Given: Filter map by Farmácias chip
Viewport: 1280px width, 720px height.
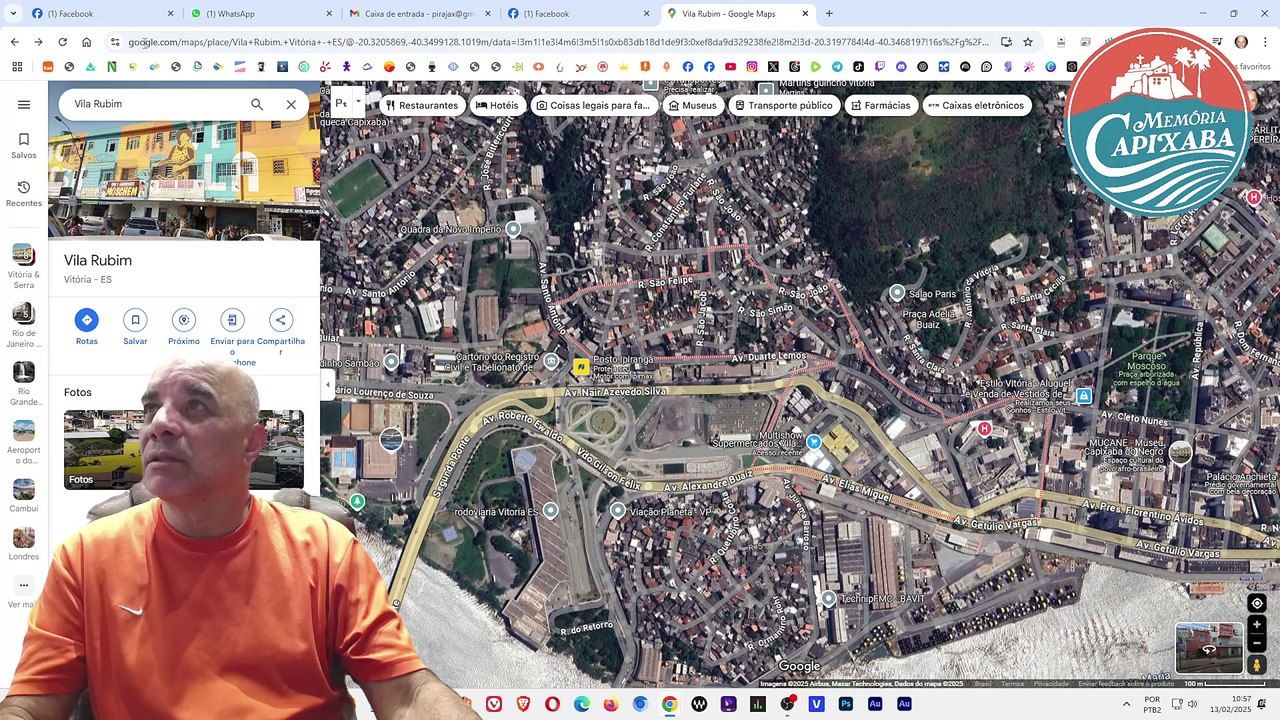Looking at the screenshot, I should [880, 105].
